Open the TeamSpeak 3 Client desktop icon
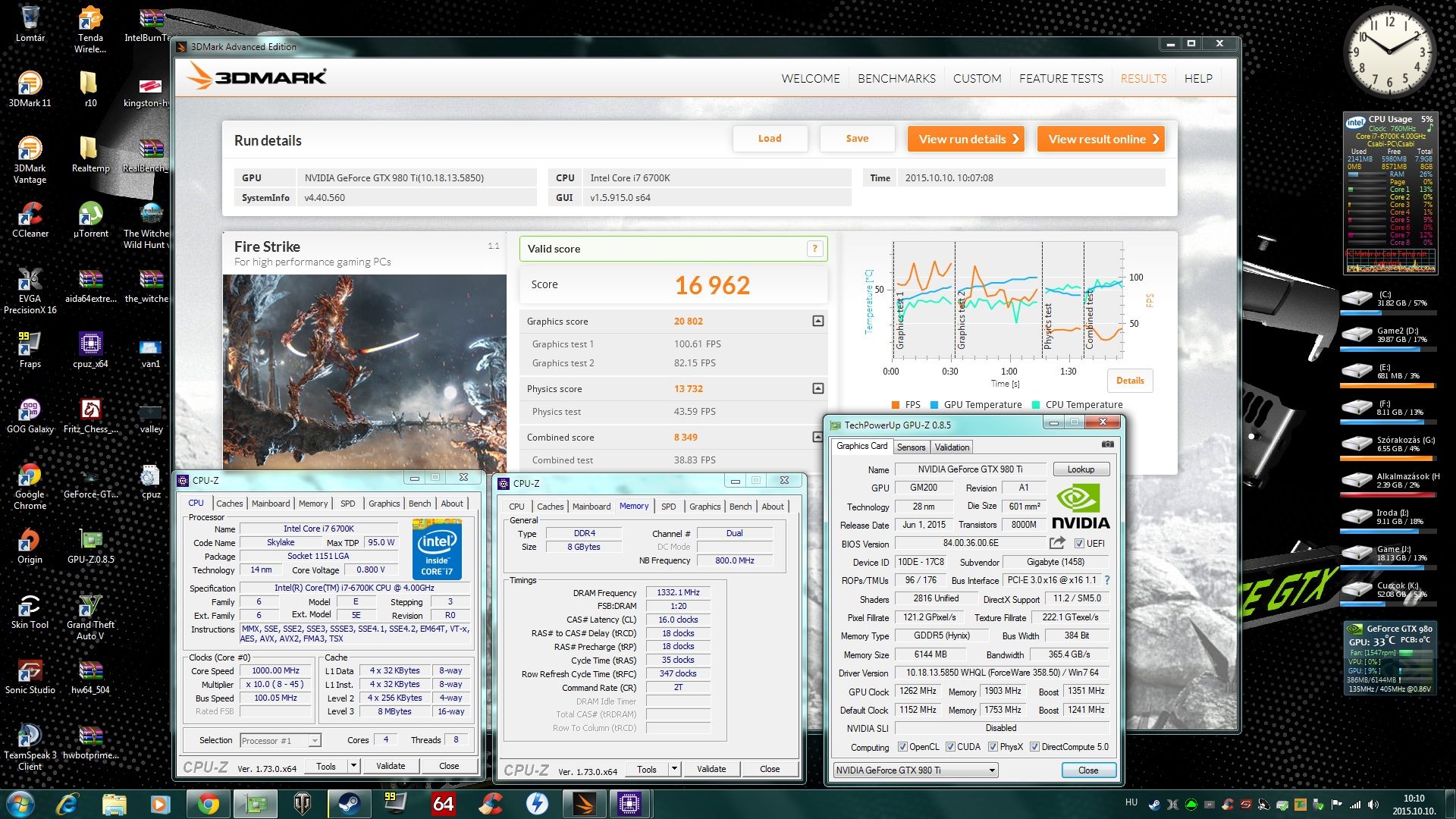This screenshot has width=1456, height=819. [x=30, y=747]
